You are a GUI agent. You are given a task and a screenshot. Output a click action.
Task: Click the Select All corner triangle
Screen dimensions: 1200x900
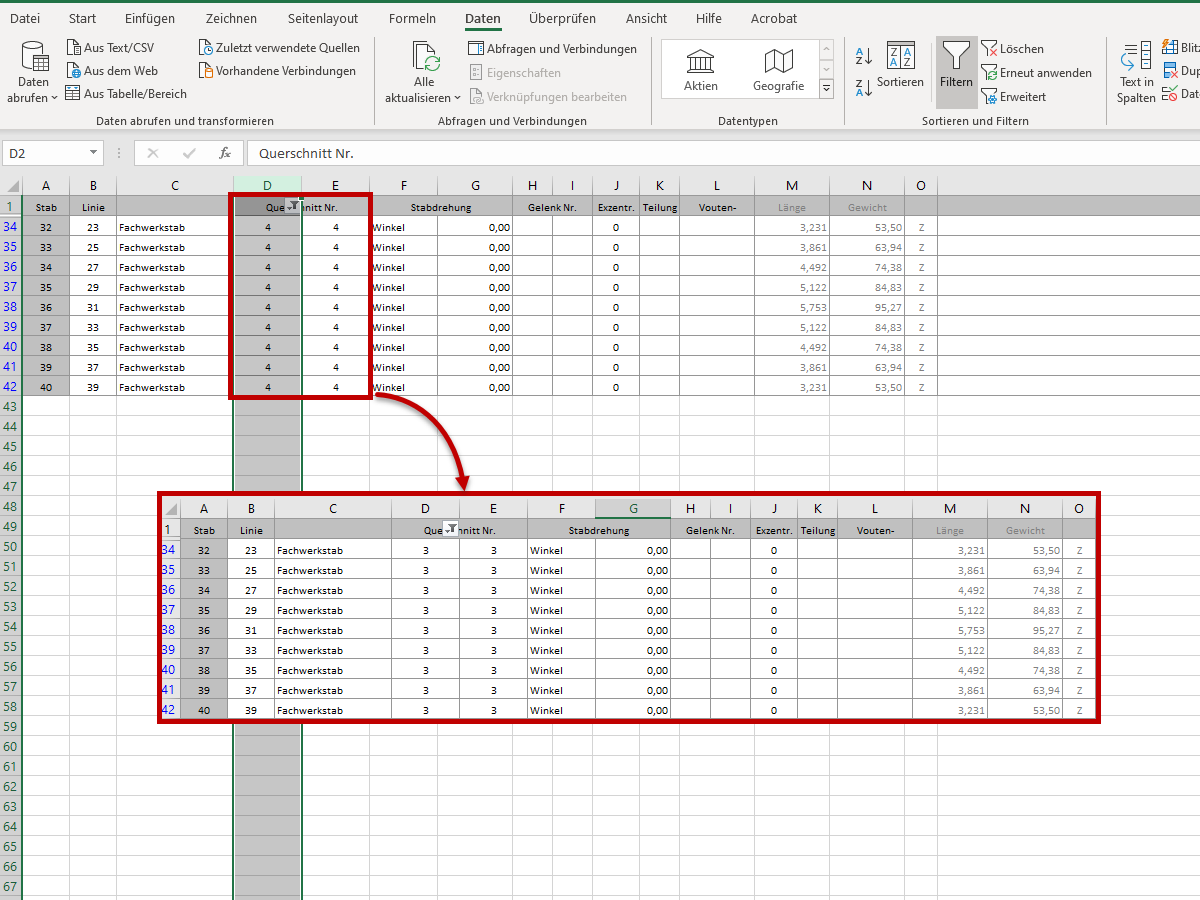[x=12, y=186]
